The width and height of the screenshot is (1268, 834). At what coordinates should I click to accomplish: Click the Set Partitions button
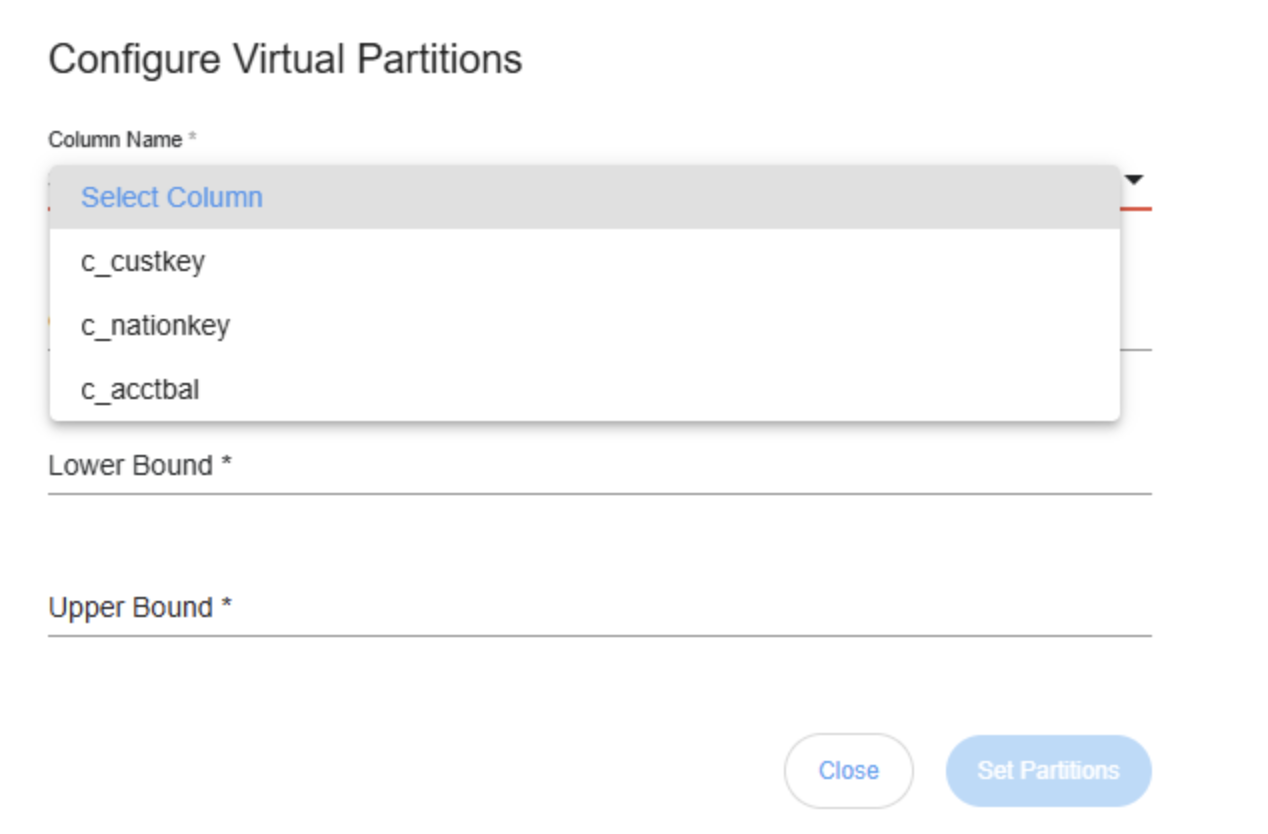(x=1048, y=771)
